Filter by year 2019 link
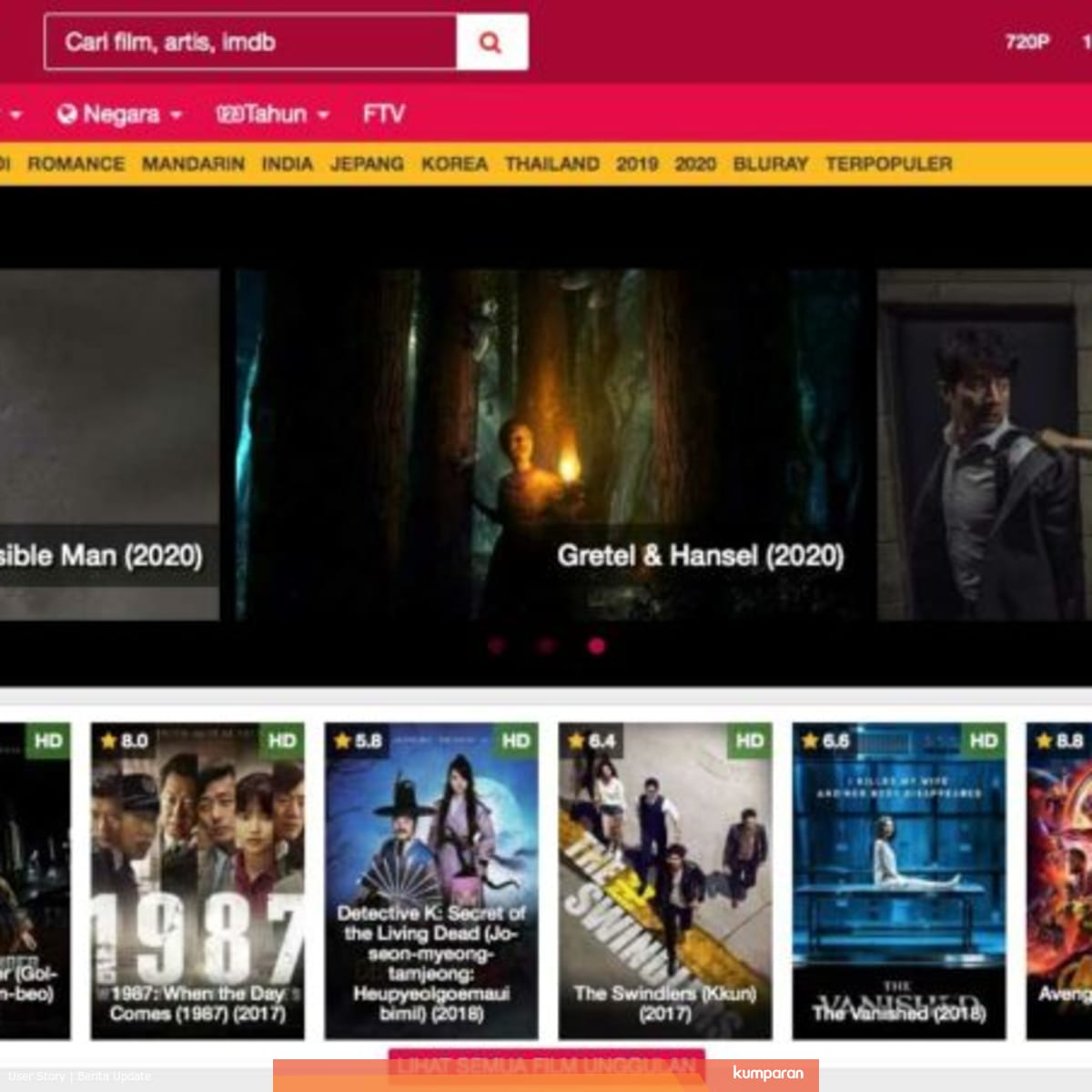1092x1092 pixels. [637, 164]
